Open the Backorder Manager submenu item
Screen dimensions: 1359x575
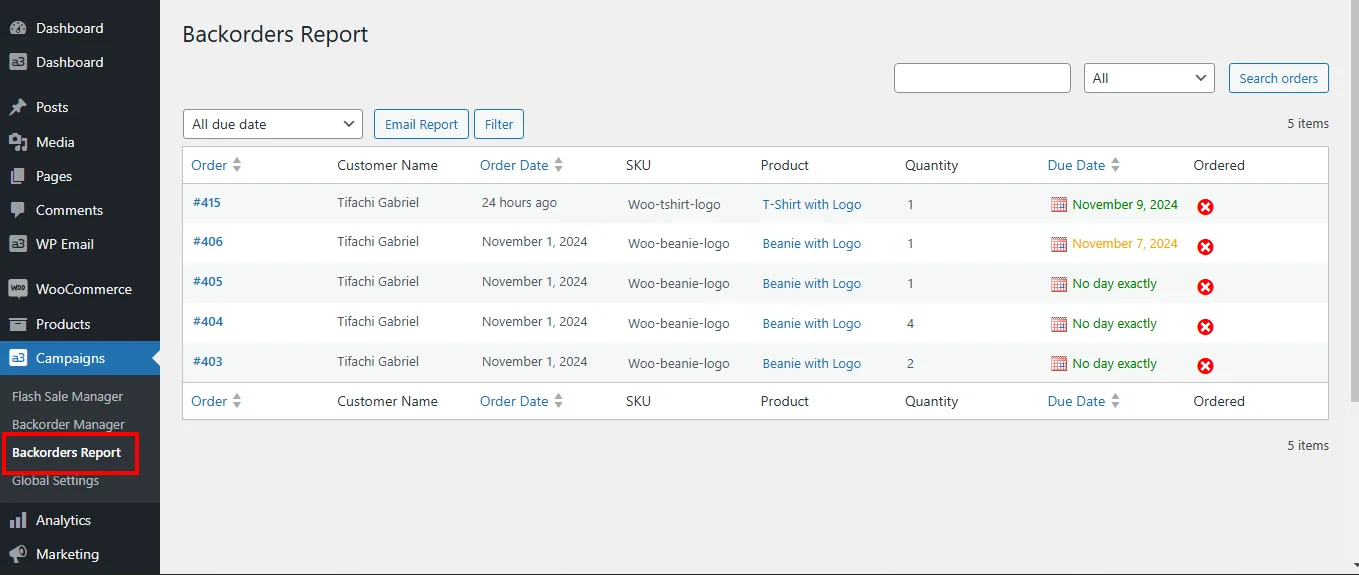68,424
